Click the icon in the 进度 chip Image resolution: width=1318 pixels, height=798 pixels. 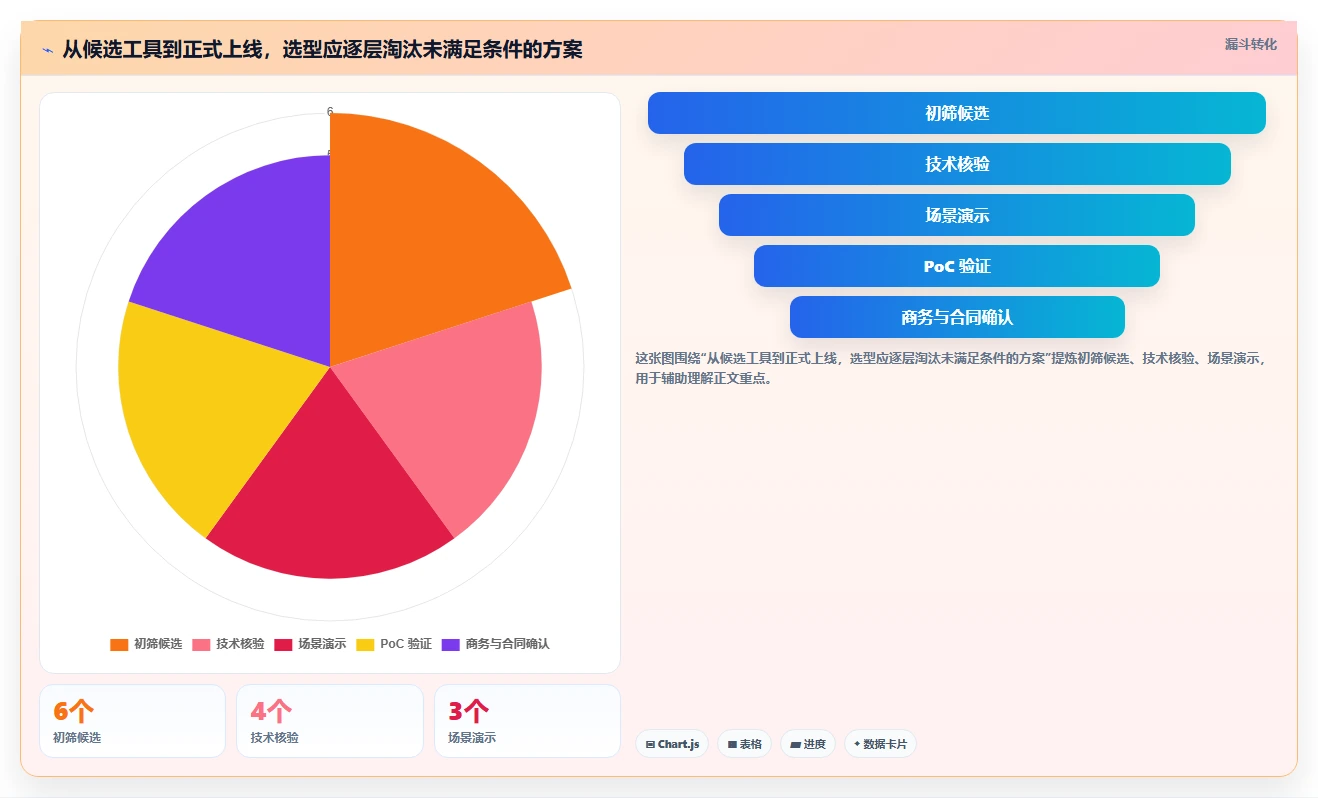[x=795, y=745]
